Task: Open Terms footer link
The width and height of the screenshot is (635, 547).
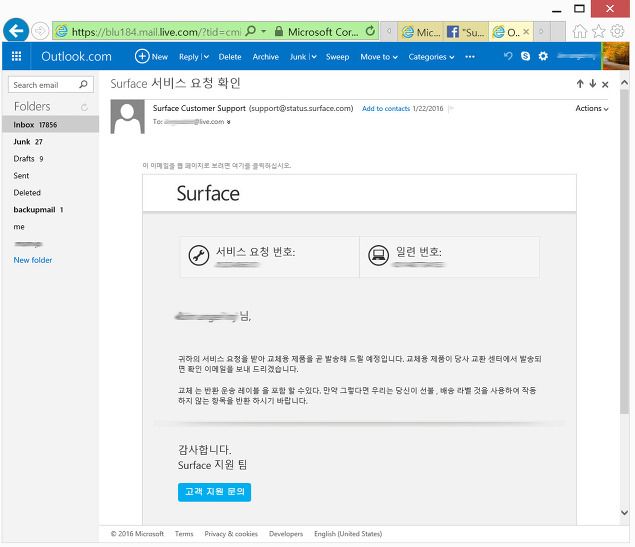Action: pyautogui.click(x=184, y=534)
